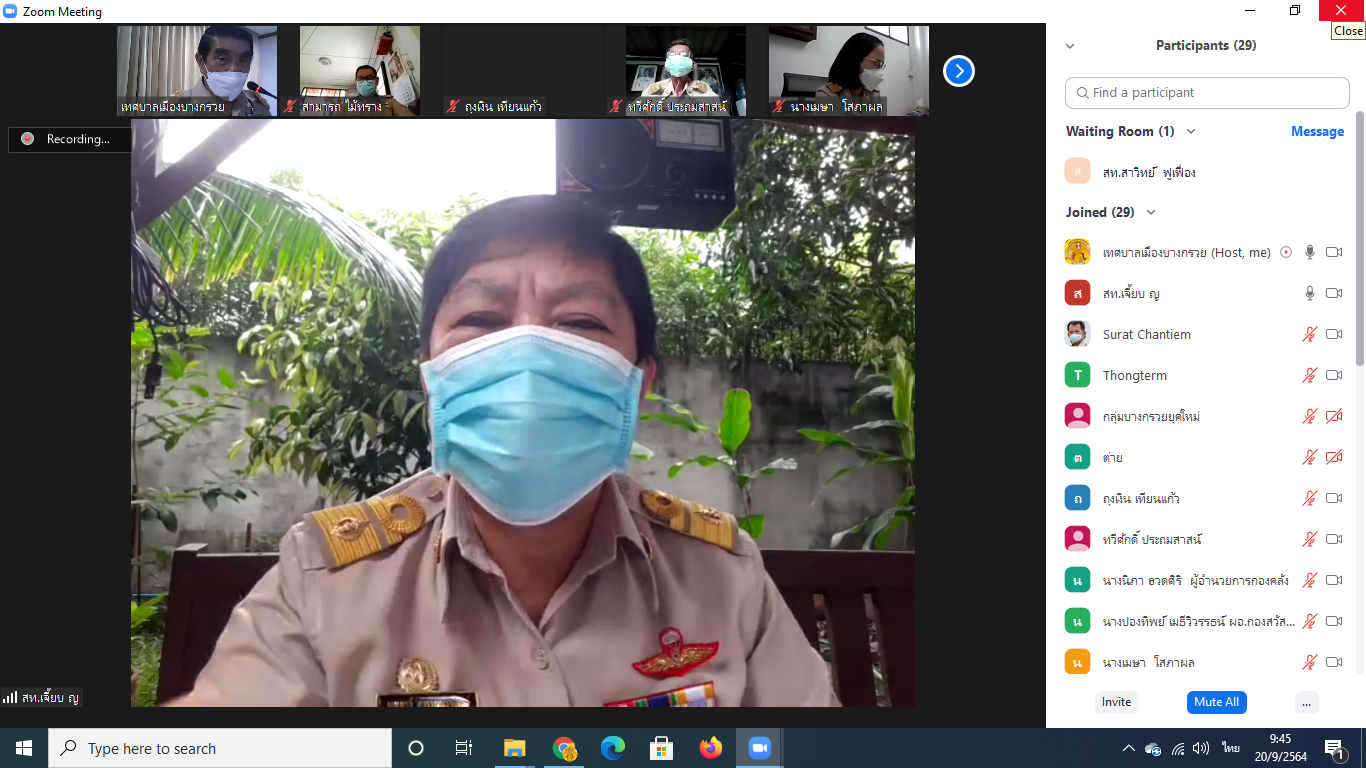Click the Recording... status label

[78, 139]
